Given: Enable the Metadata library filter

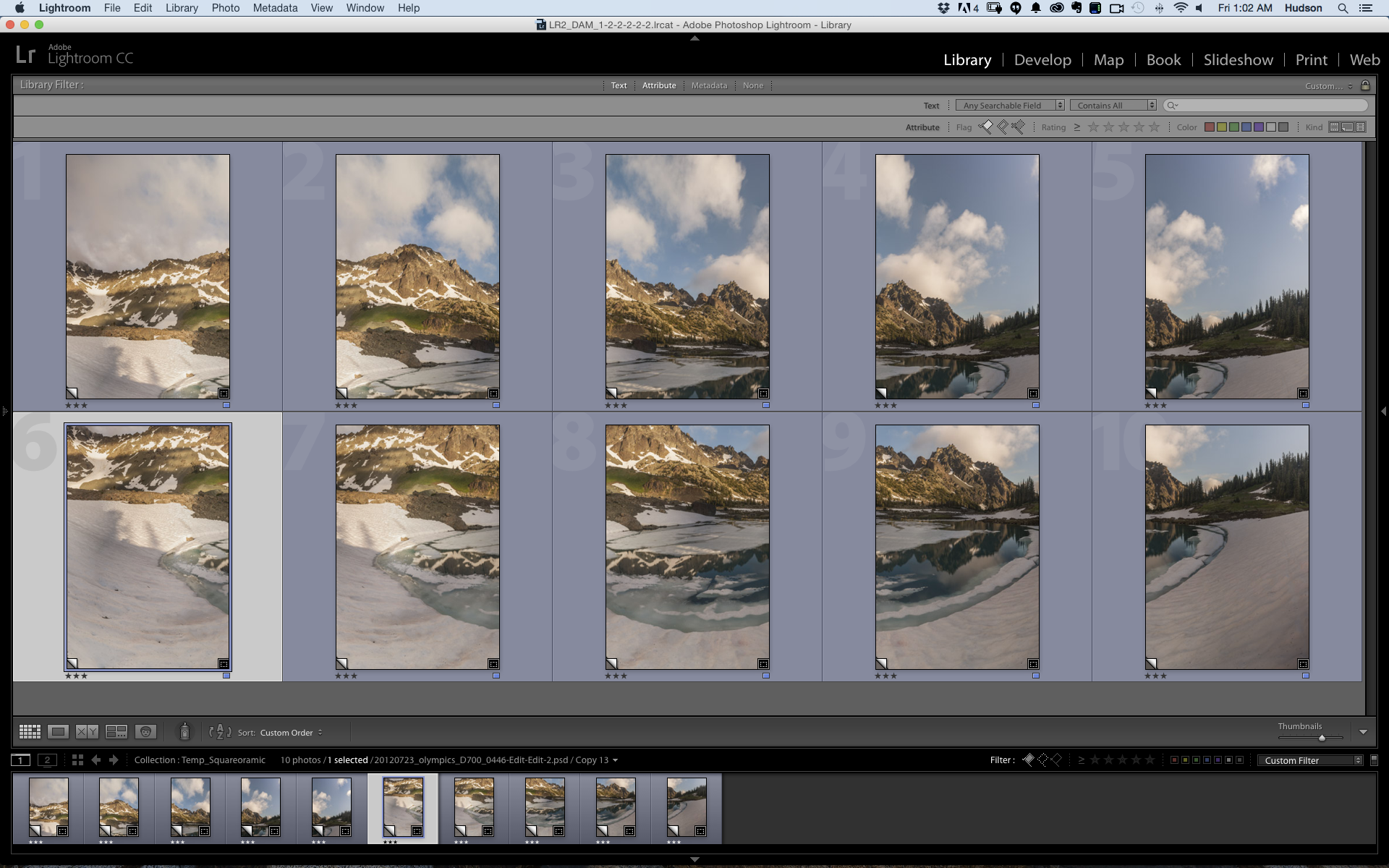Looking at the screenshot, I should point(709,85).
